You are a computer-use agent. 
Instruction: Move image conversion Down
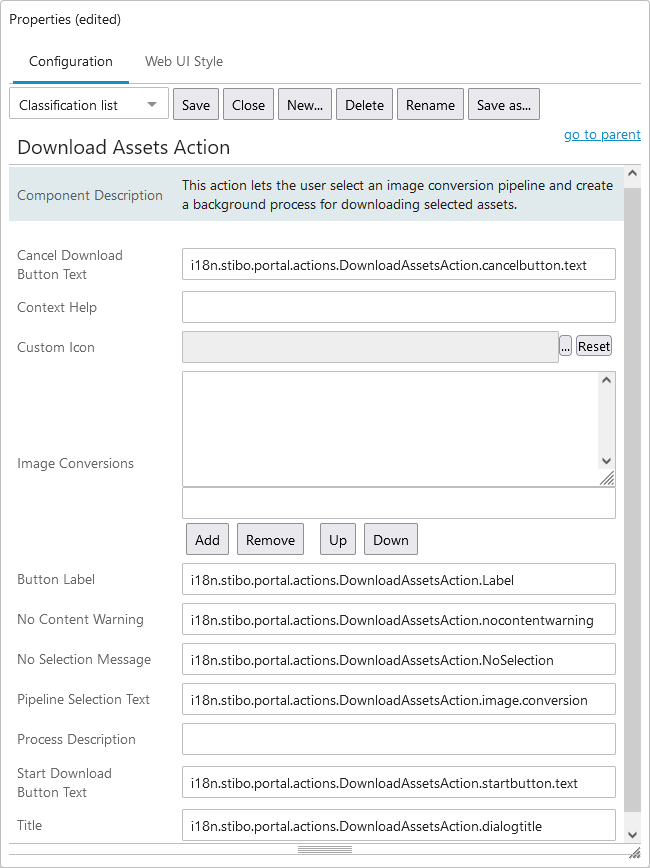coord(390,540)
